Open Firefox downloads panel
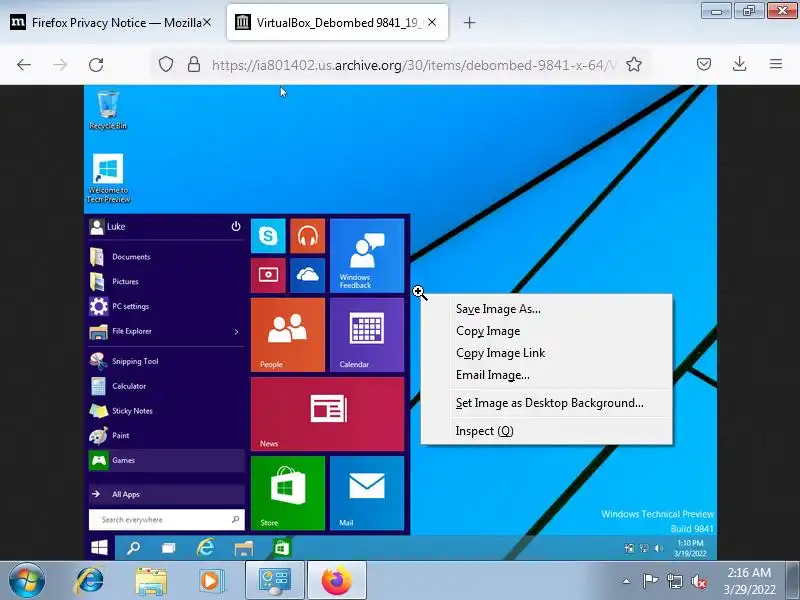This screenshot has width=800, height=600. click(x=739, y=64)
